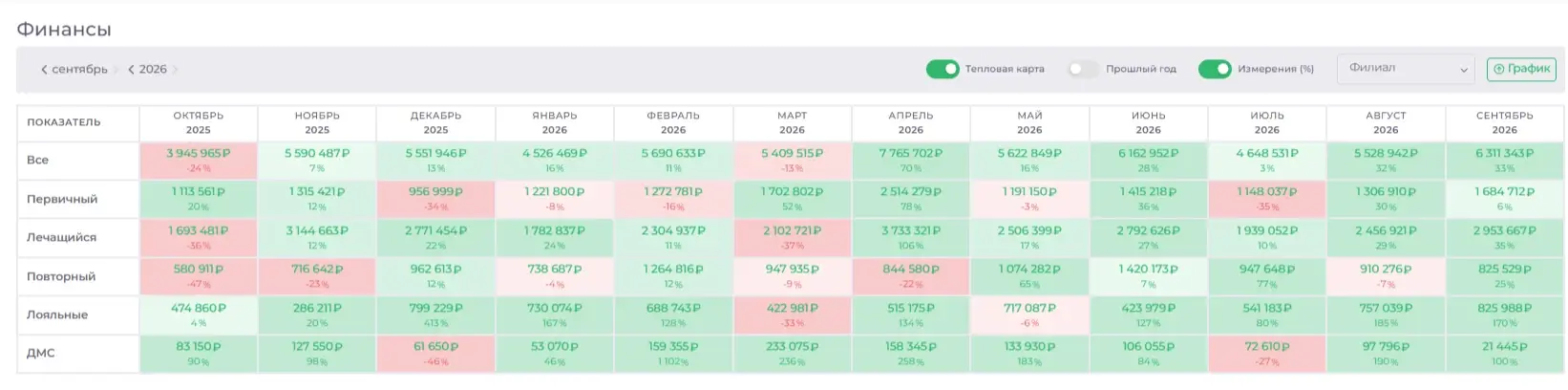
Task: Click the cell with 1 693 481 ₽
Action: 199,238
